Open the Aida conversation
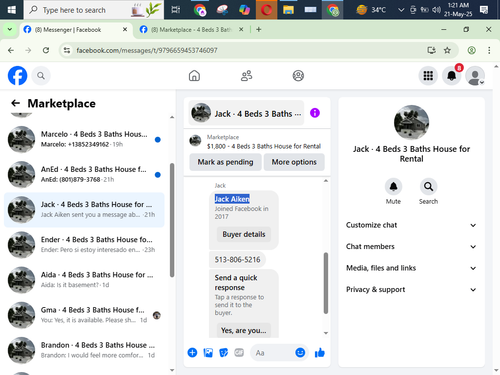500x375 pixels. click(84, 280)
